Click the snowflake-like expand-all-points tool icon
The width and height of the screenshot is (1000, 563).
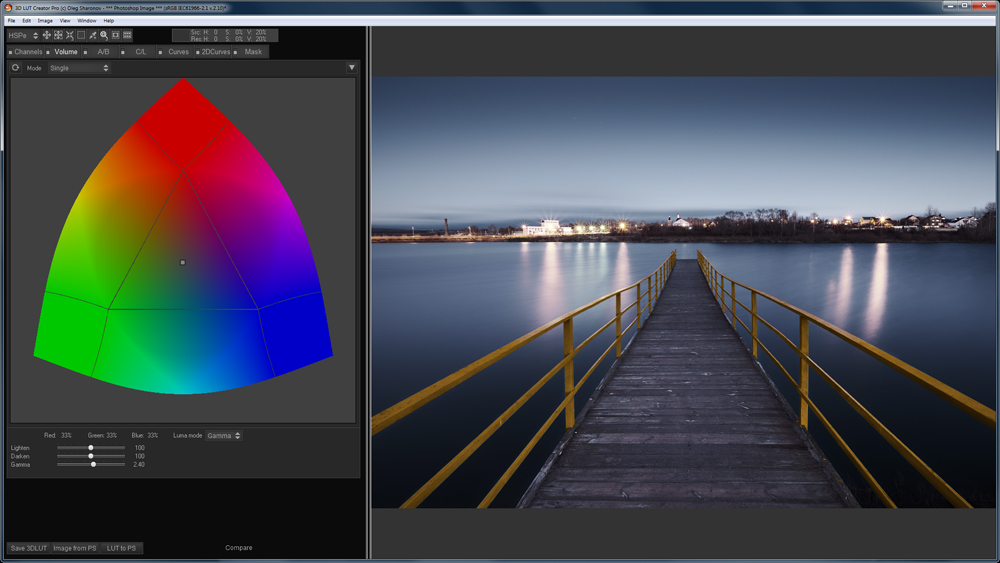click(58, 35)
